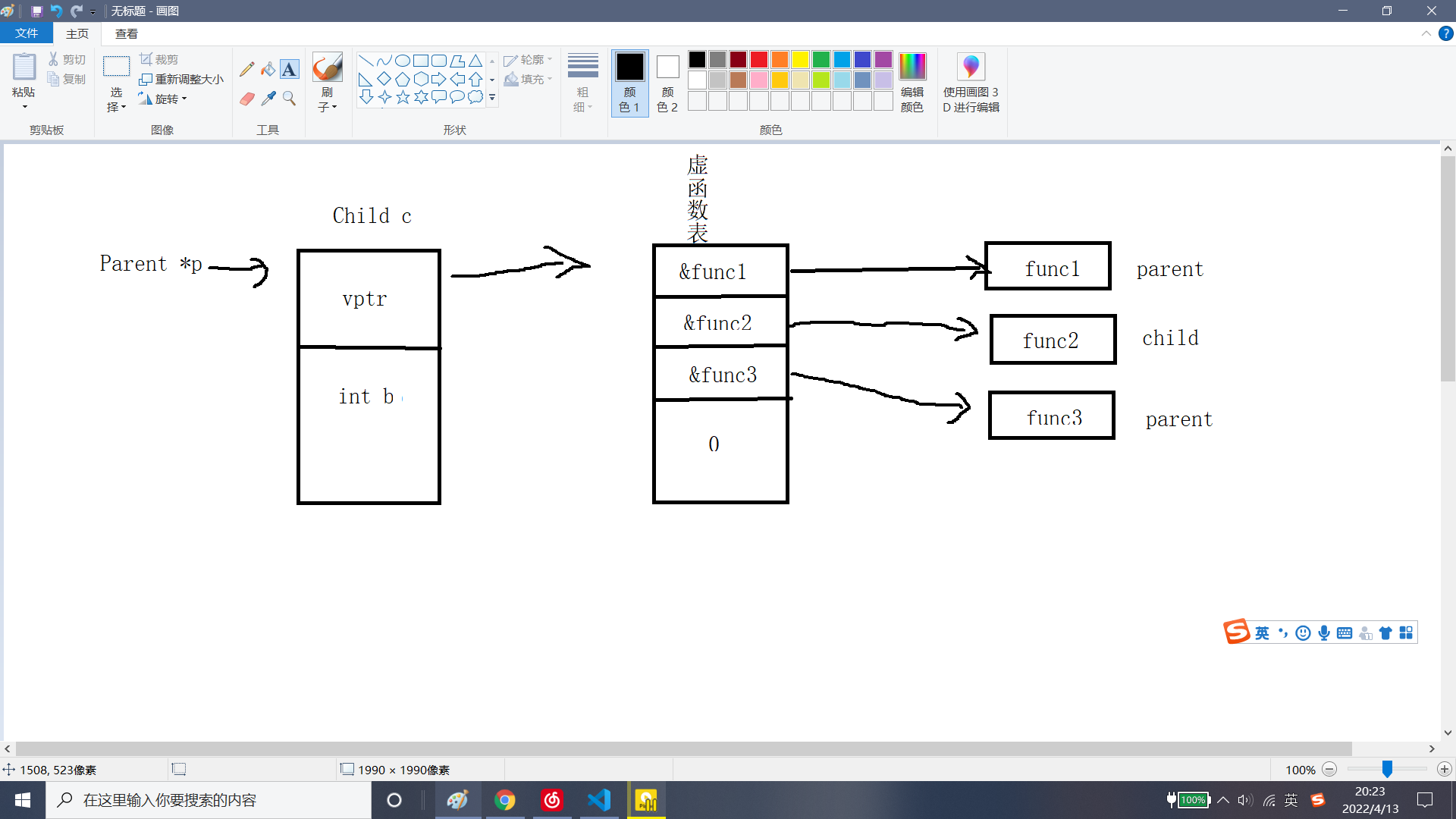Image resolution: width=1456 pixels, height=819 pixels.
Task: Select the Magnifier tool
Action: click(x=289, y=99)
